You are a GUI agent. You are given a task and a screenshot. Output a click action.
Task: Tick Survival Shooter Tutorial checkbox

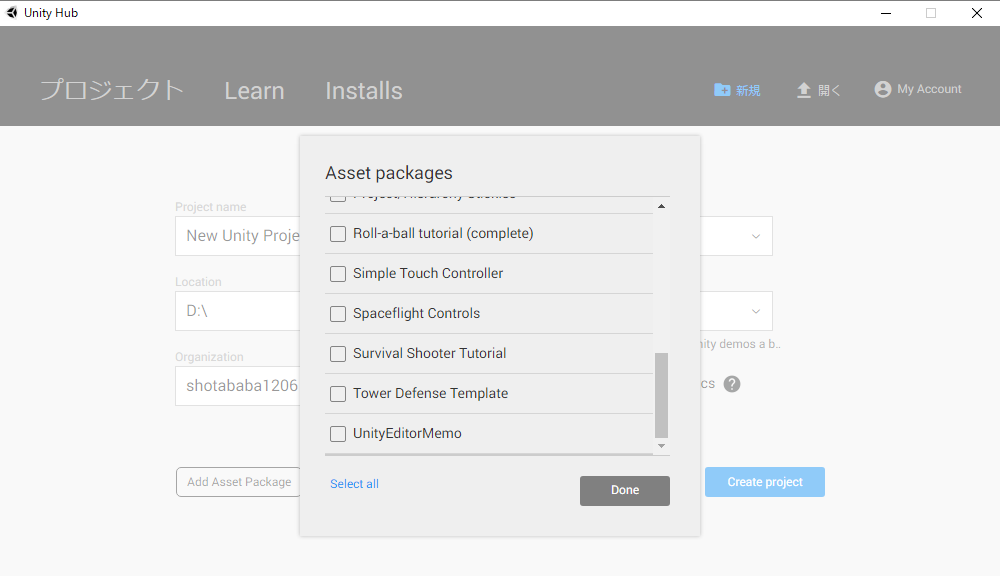point(338,354)
